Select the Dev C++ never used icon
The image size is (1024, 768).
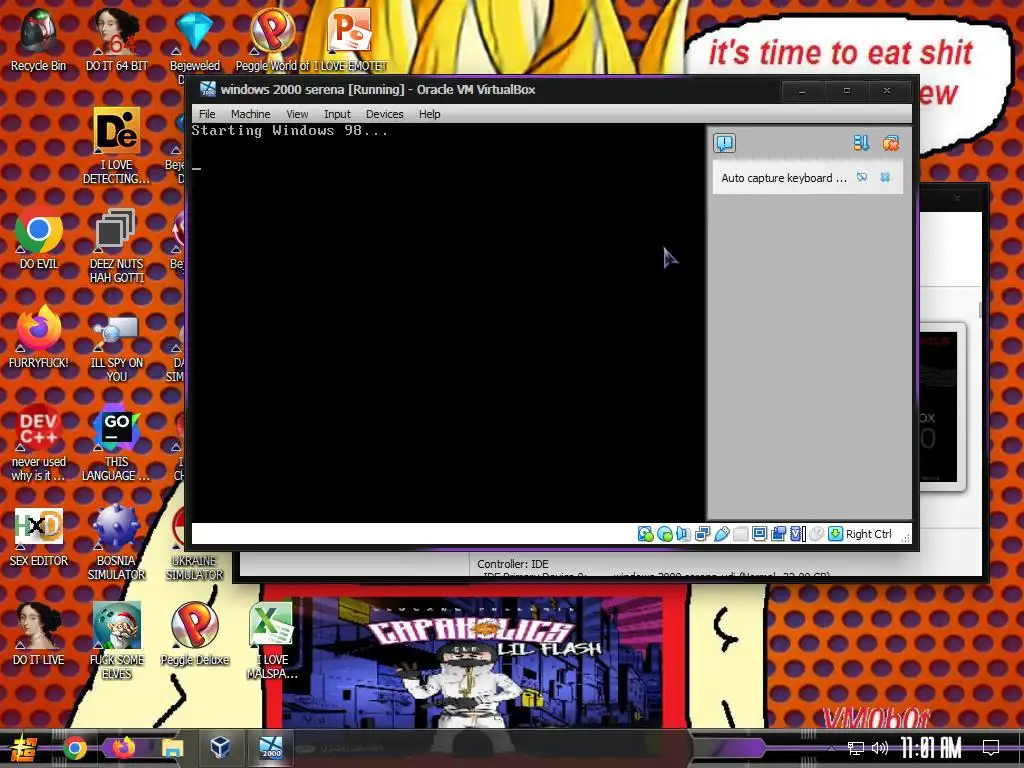point(39,443)
